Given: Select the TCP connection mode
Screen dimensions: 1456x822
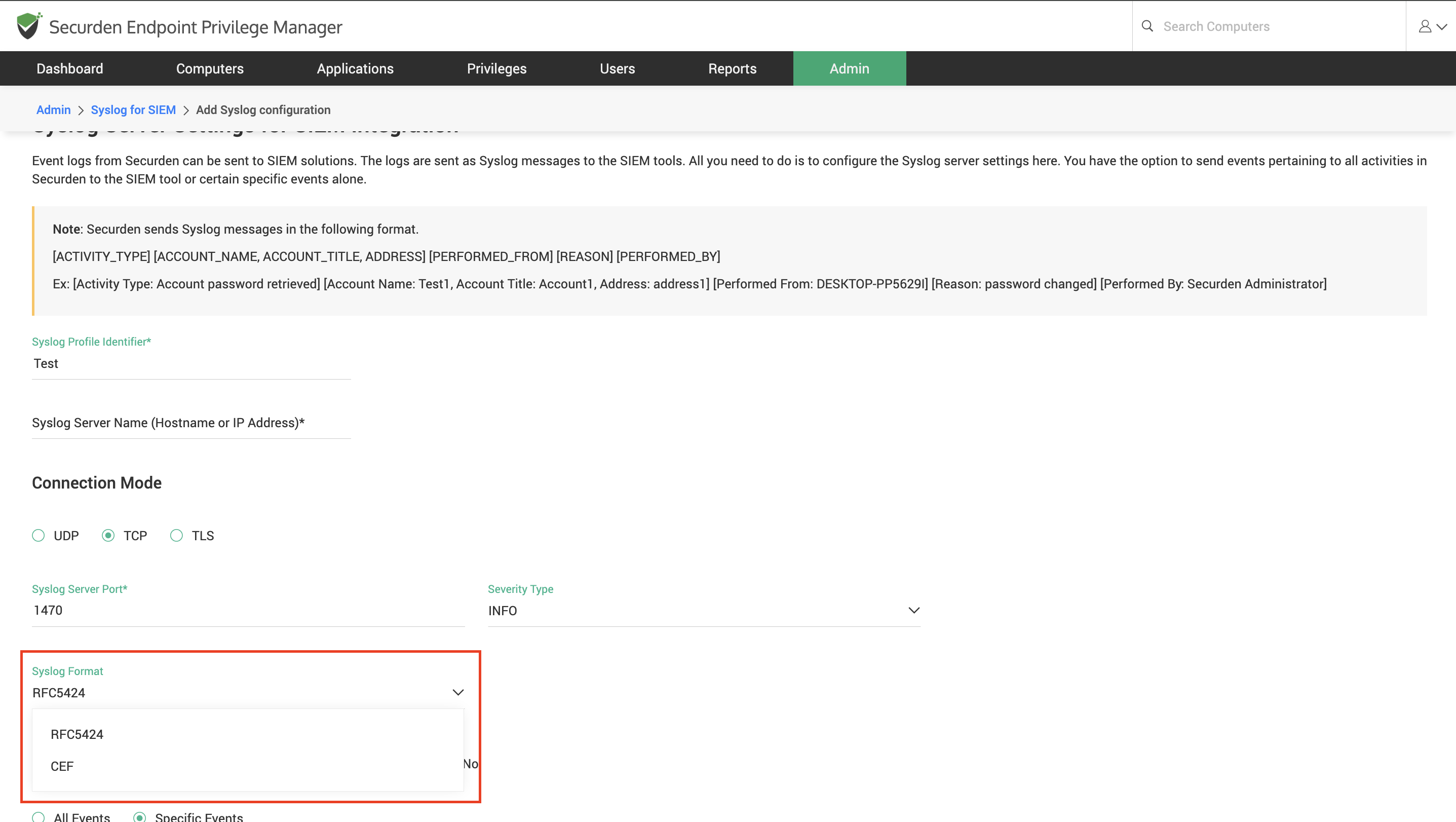Looking at the screenshot, I should tap(108, 535).
